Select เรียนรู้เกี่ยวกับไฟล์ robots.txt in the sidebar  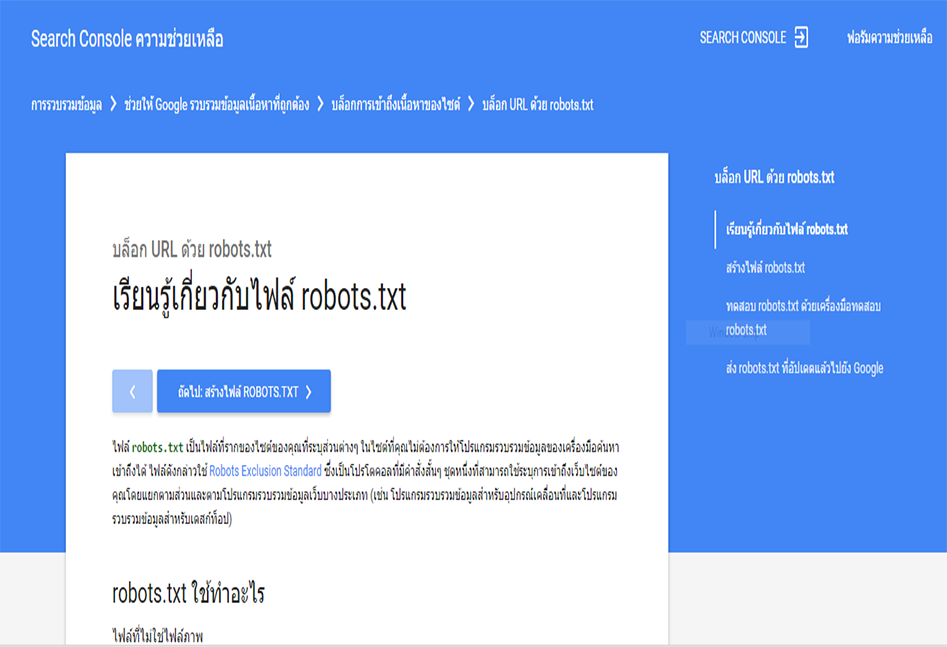click(x=787, y=230)
